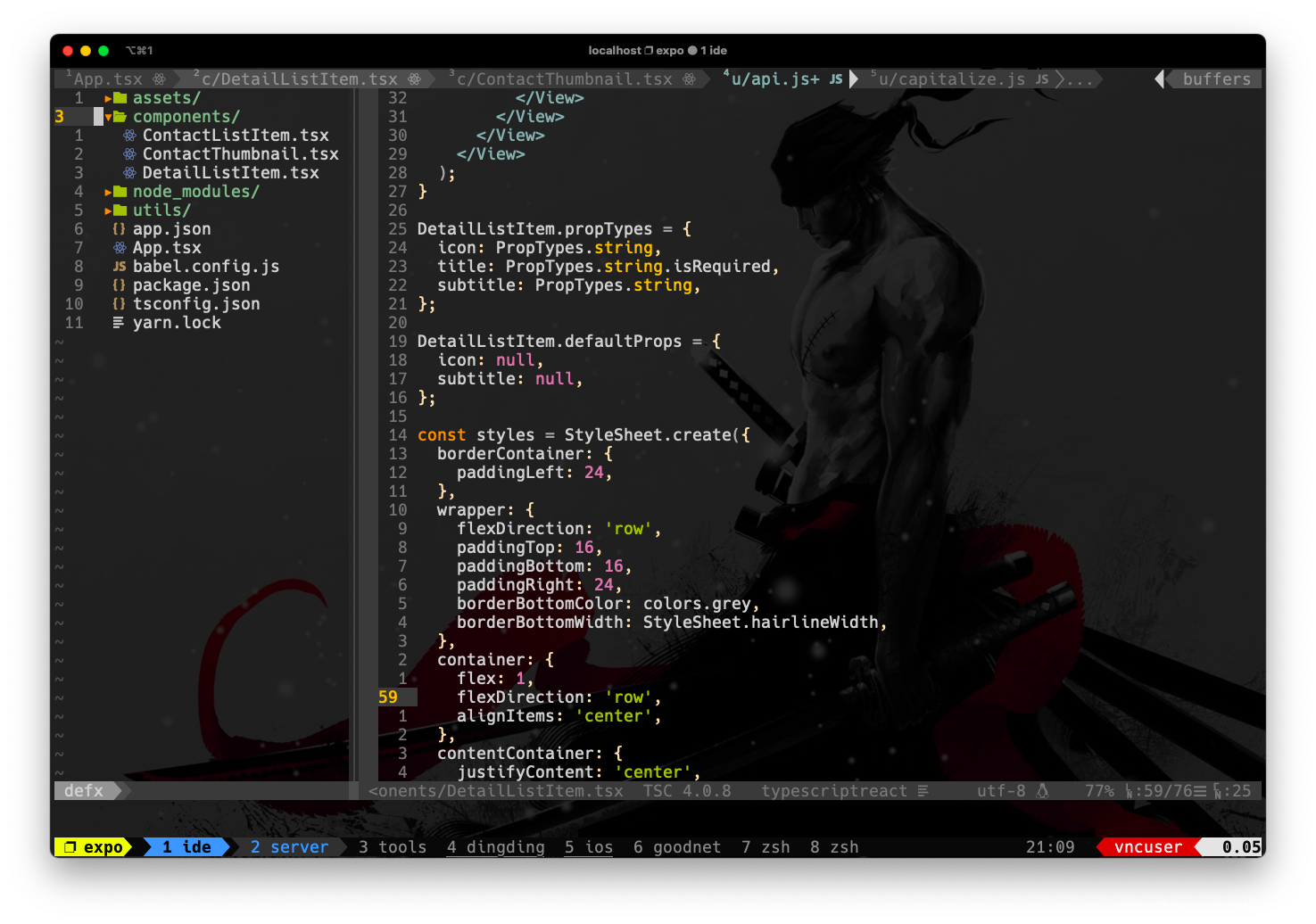This screenshot has width=1316, height=924.
Task: Click the braces icon beside tsconfig.json
Action: tap(120, 304)
